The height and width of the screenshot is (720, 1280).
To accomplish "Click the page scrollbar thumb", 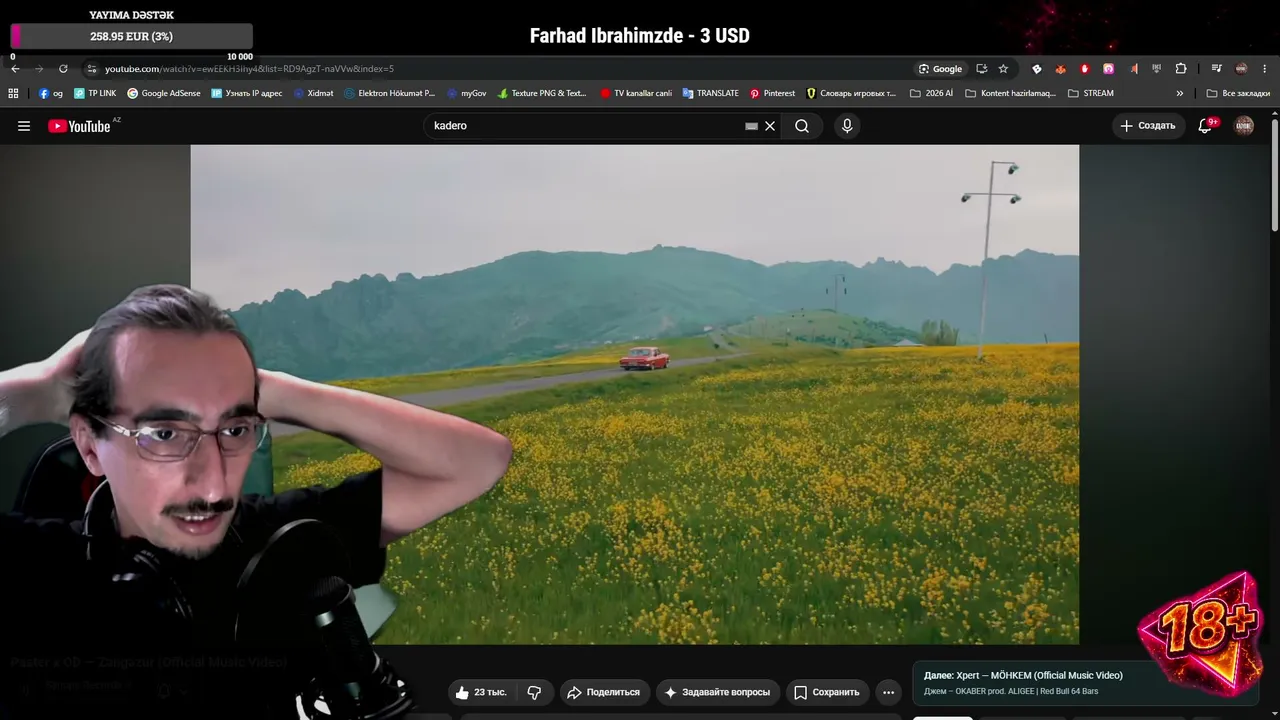I will click(1274, 176).
